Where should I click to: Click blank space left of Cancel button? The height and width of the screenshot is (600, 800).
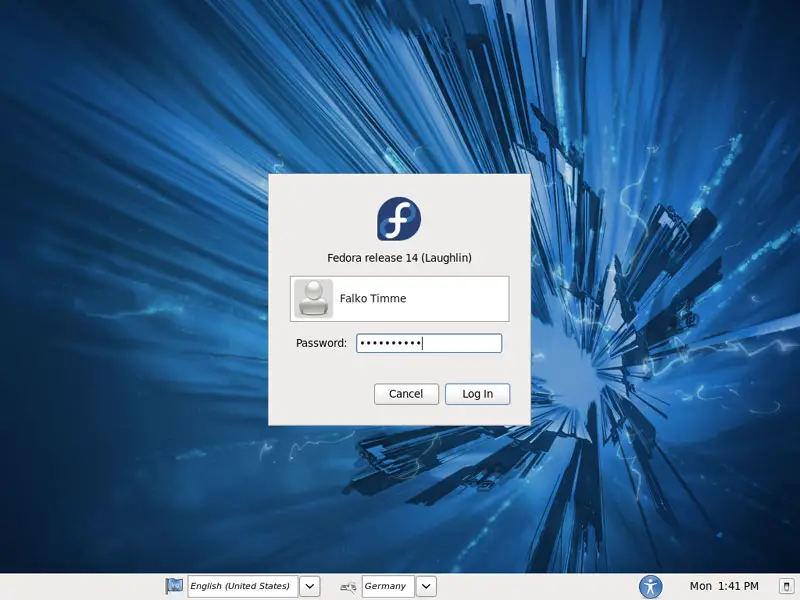pos(320,394)
